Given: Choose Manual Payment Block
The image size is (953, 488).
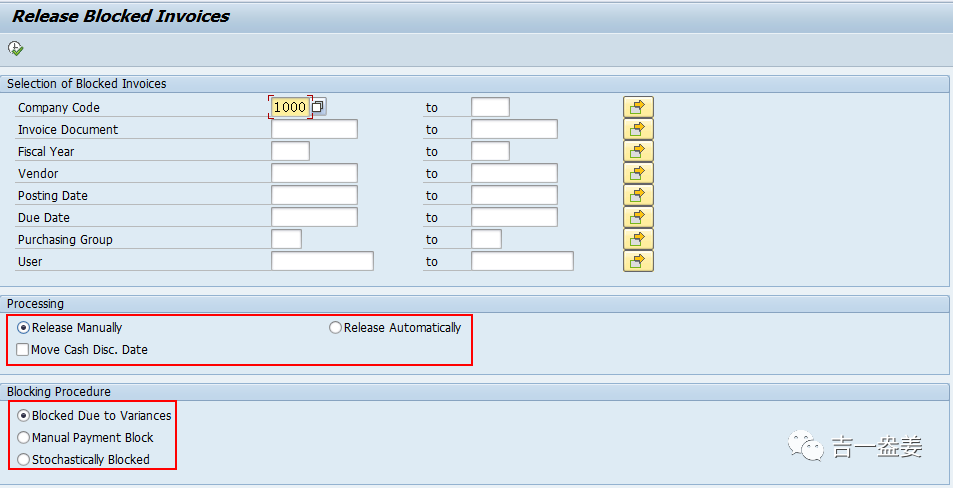Looking at the screenshot, I should (23, 438).
